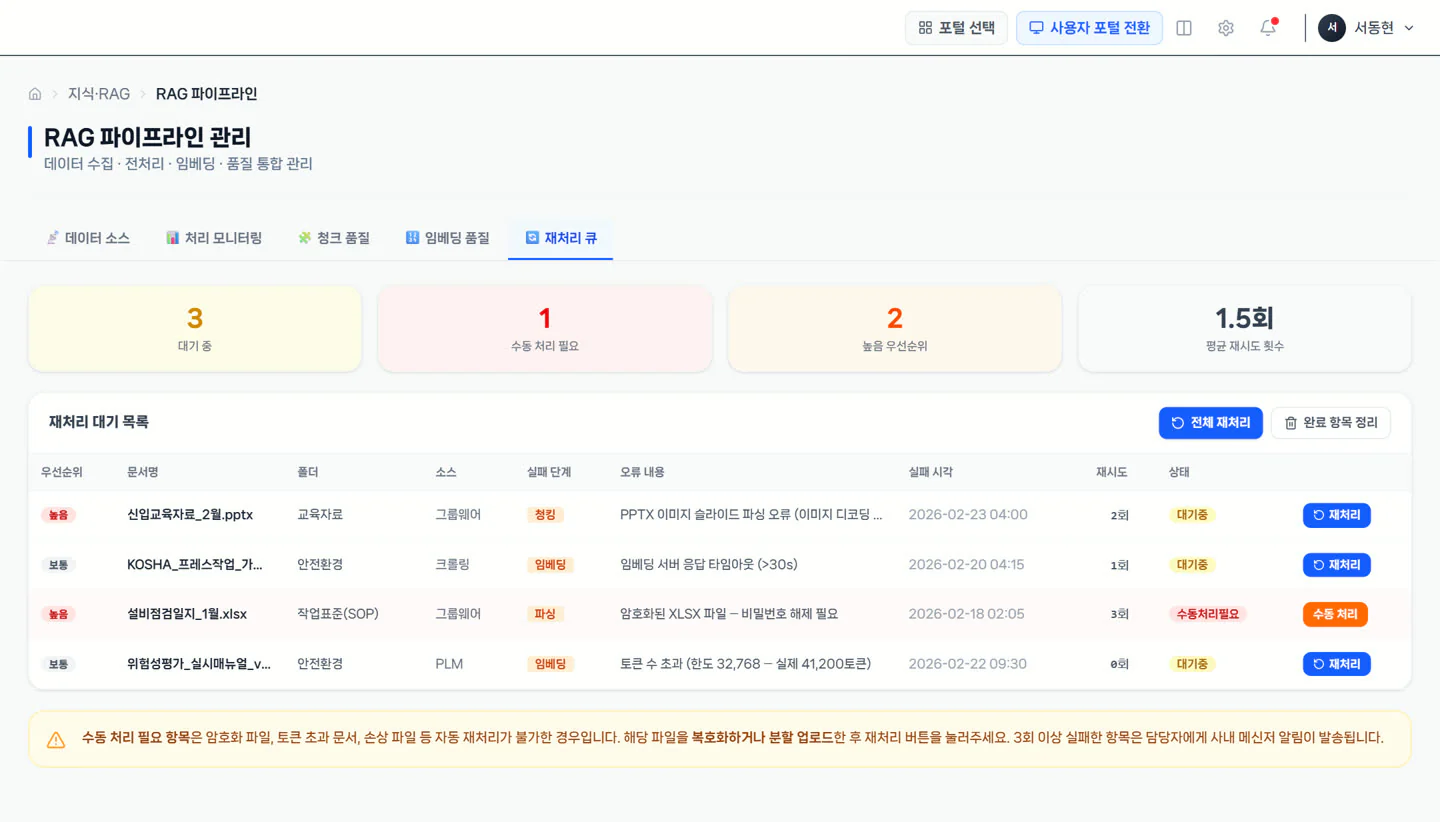This screenshot has height=822, width=1440.
Task: Click the PLM source cell
Action: tap(449, 664)
